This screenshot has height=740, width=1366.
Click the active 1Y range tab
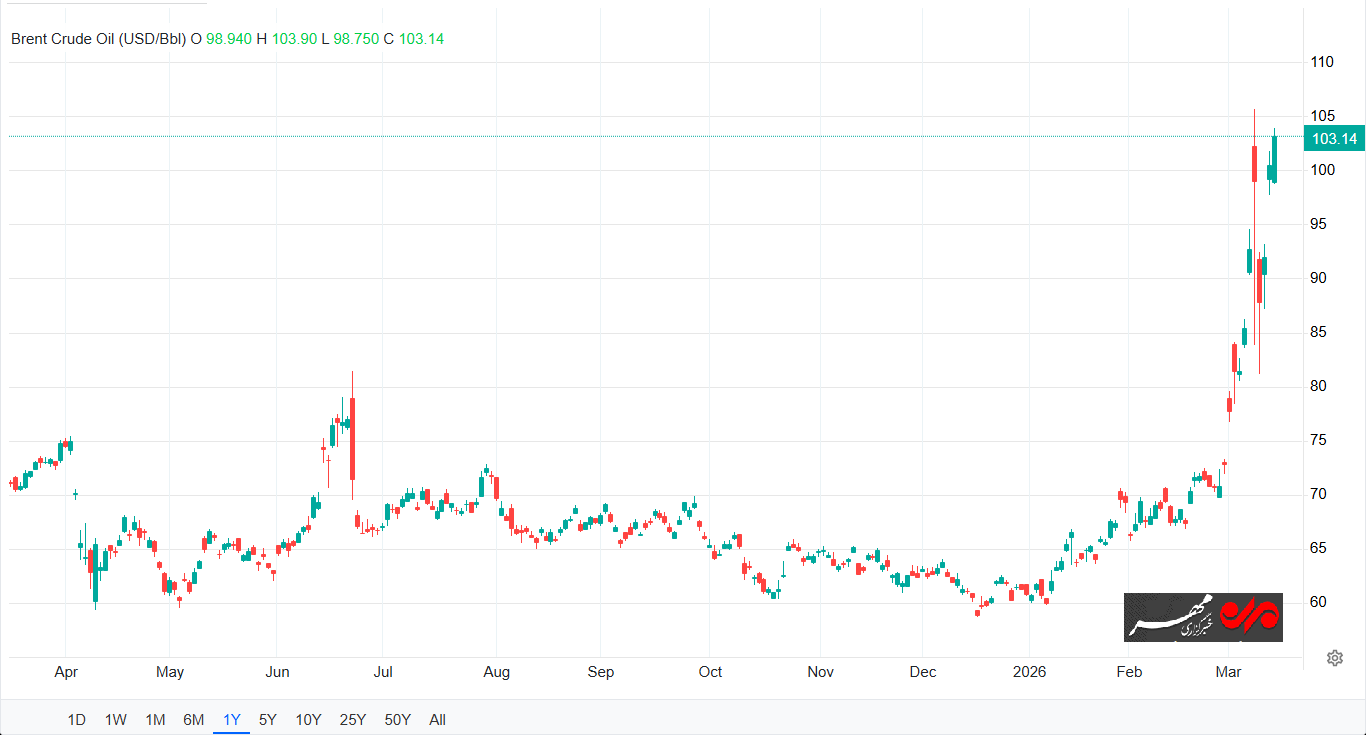(231, 720)
